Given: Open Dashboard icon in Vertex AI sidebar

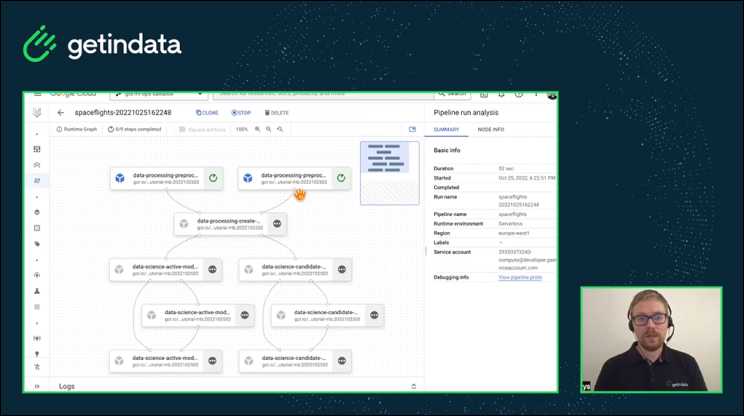Looking at the screenshot, I should (x=37, y=149).
